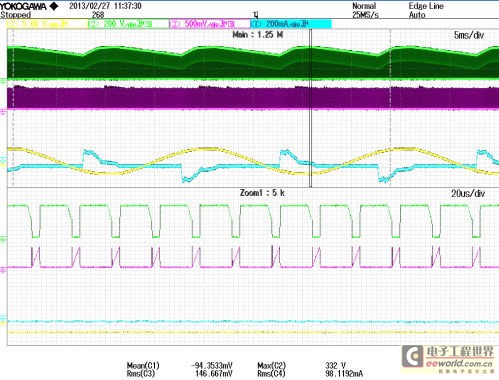This screenshot has width=499, height=380.
Task: Click the 146.667mV measurement value
Action: coord(214,374)
